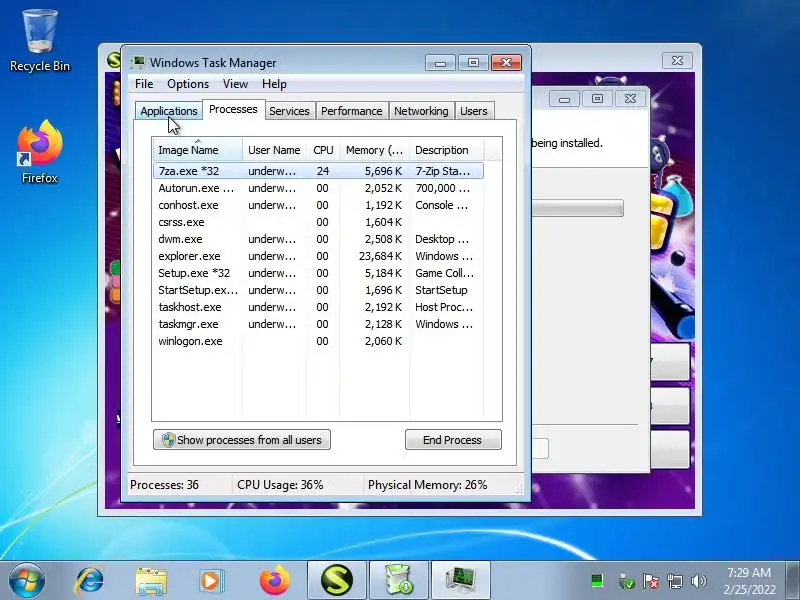Open Windows Explorer folder in taskbar

tap(151, 581)
